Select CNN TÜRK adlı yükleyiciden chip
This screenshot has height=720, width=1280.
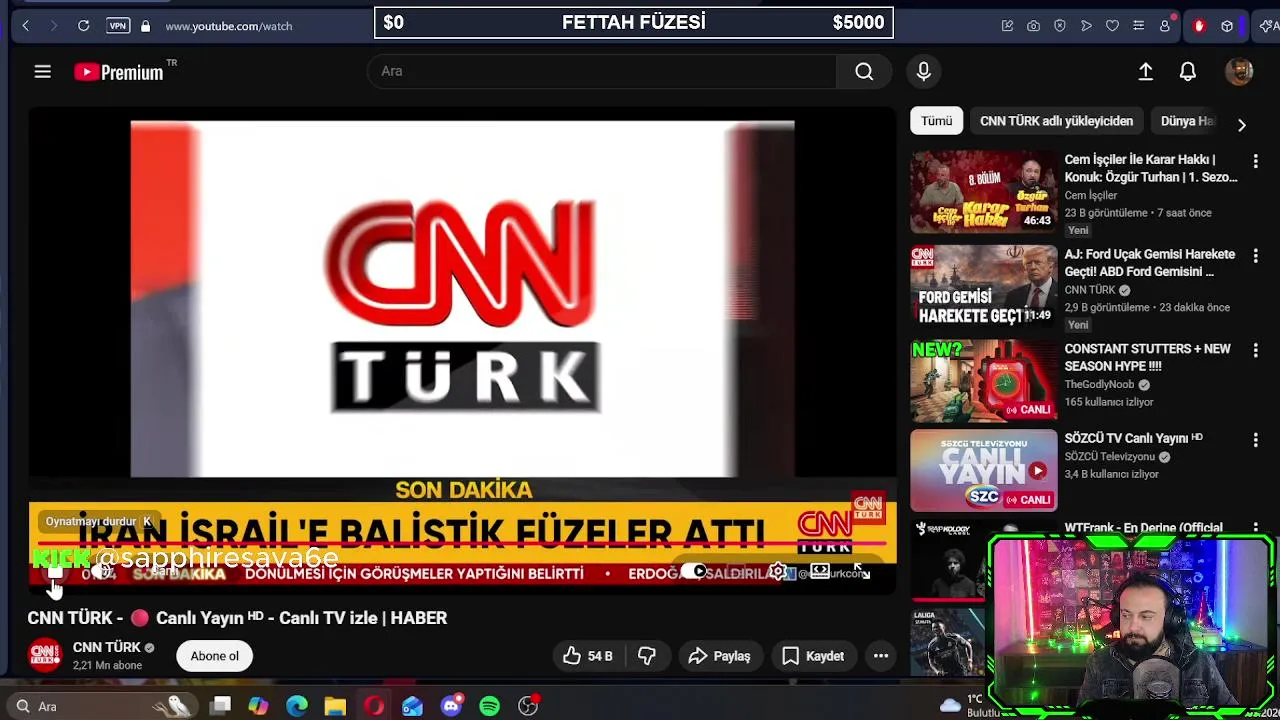click(x=1056, y=121)
